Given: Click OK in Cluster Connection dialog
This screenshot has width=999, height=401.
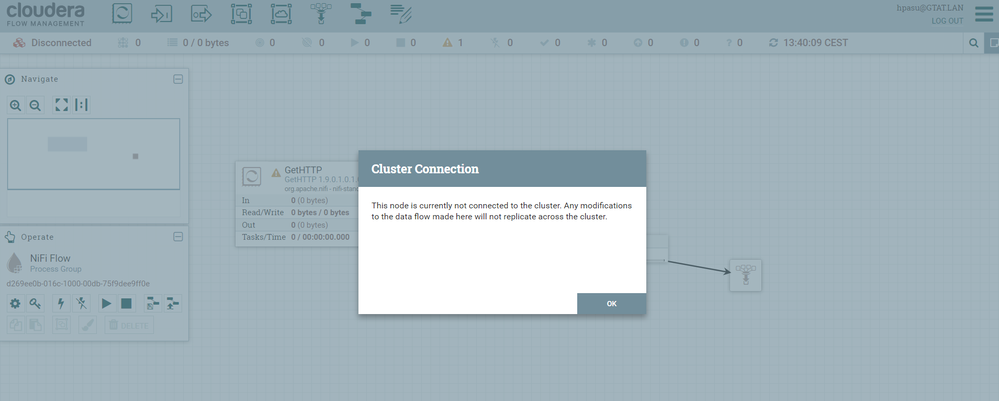Looking at the screenshot, I should [612, 303].
